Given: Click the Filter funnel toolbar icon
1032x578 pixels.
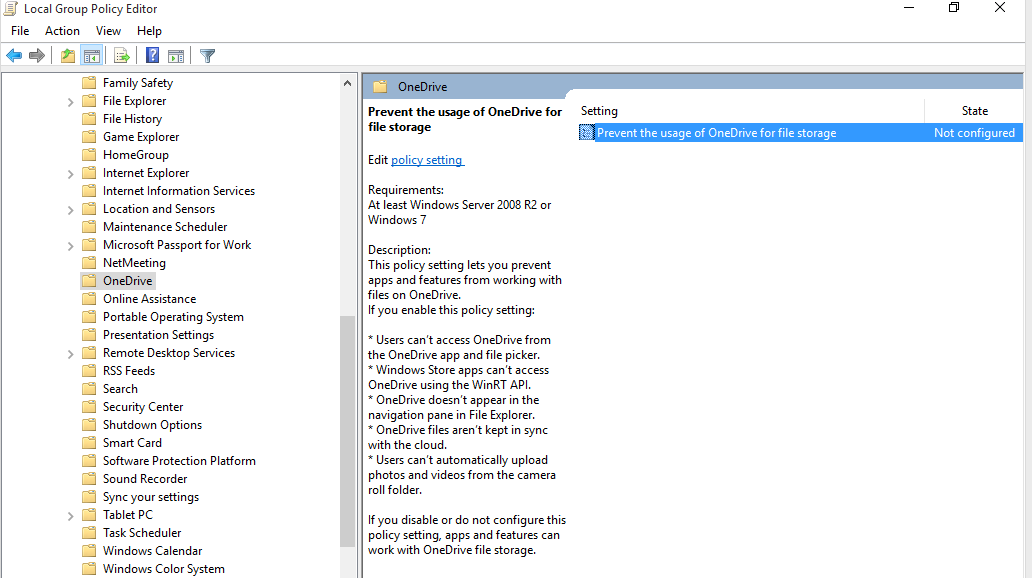Looking at the screenshot, I should (207, 56).
